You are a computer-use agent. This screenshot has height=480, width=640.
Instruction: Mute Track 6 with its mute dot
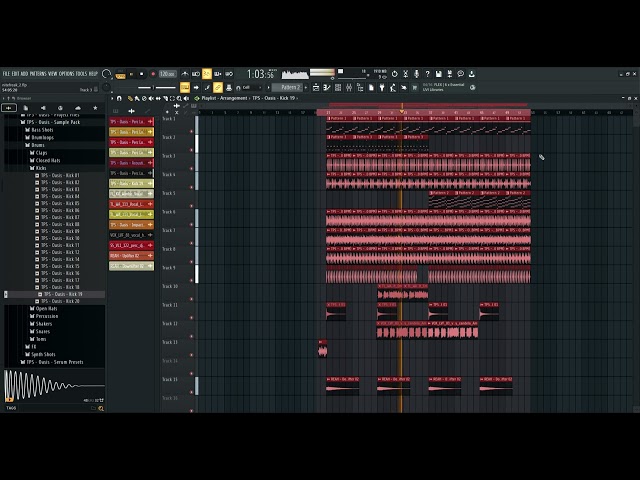tap(191, 224)
